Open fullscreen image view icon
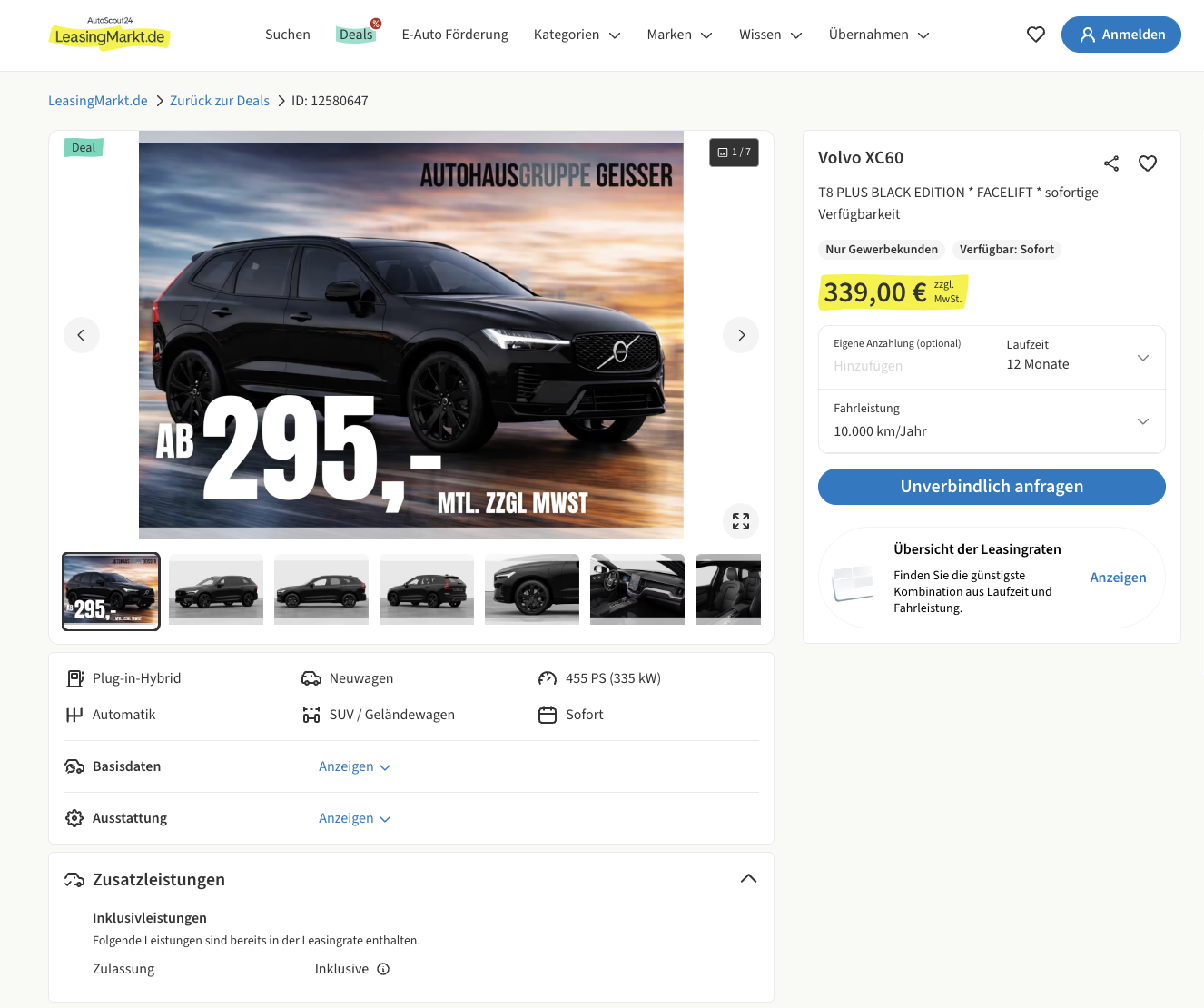Image resolution: width=1204 pixels, height=1008 pixels. (741, 521)
